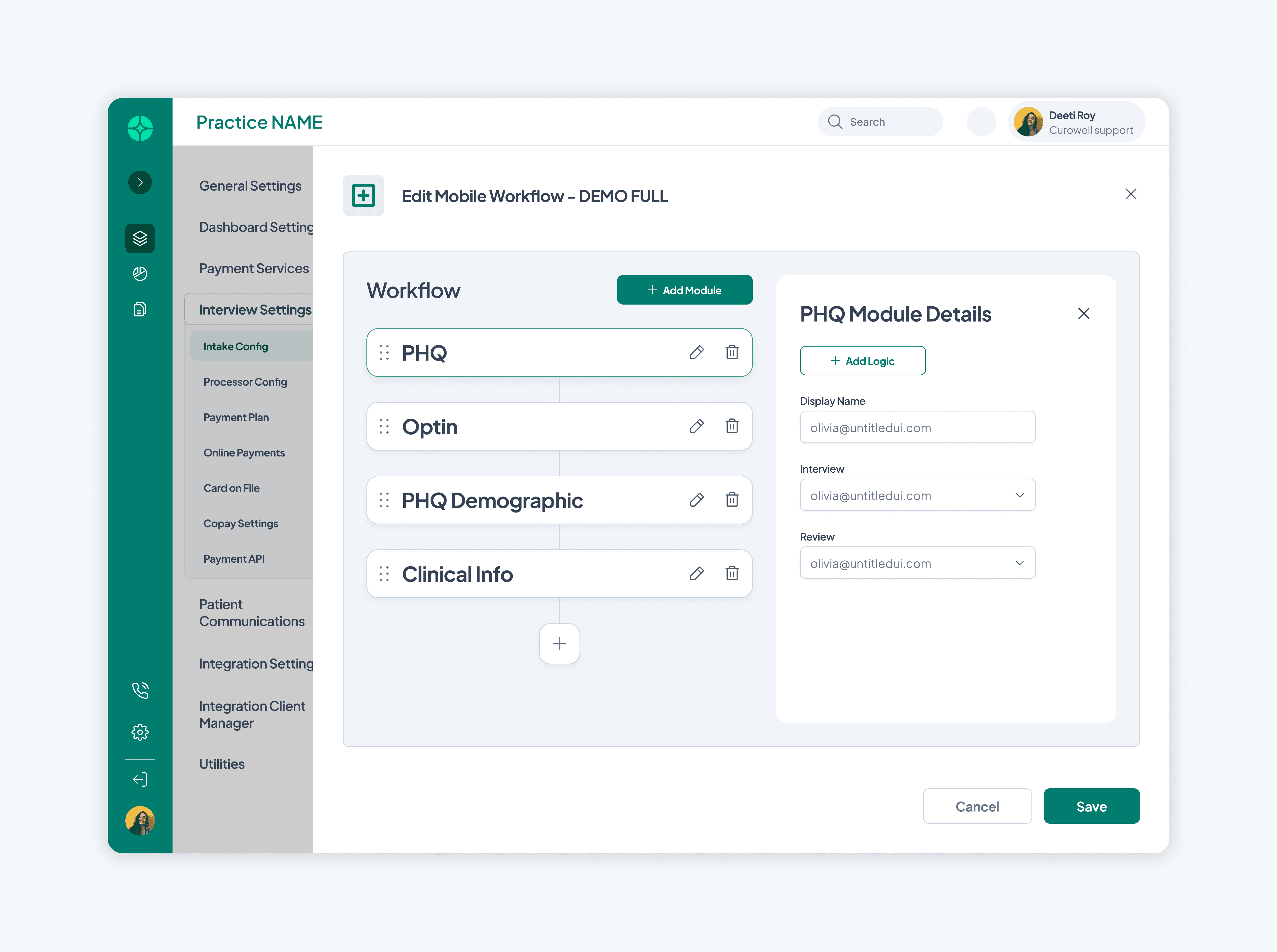The width and height of the screenshot is (1277, 952).
Task: Open the Interview dropdown
Action: click(x=917, y=495)
